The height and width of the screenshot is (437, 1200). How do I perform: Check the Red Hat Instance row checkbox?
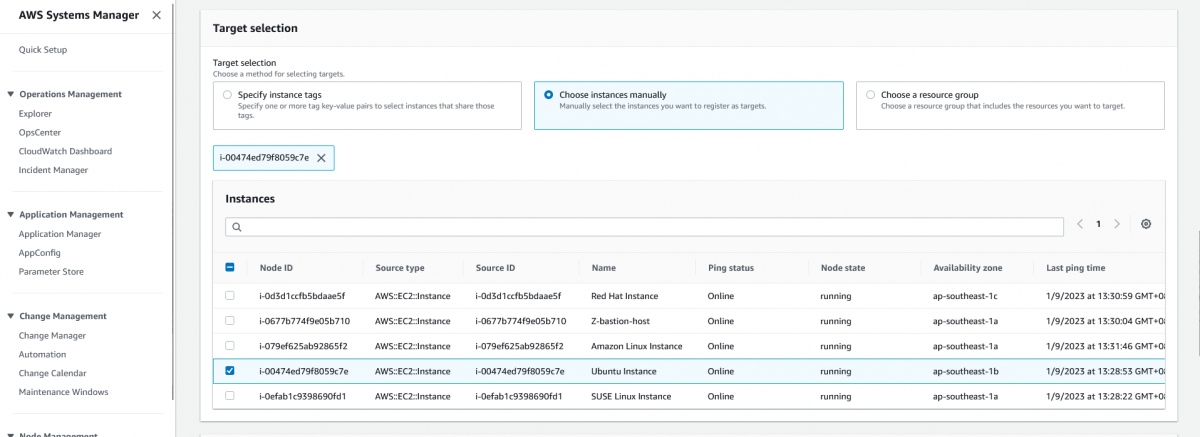pyautogui.click(x=230, y=296)
